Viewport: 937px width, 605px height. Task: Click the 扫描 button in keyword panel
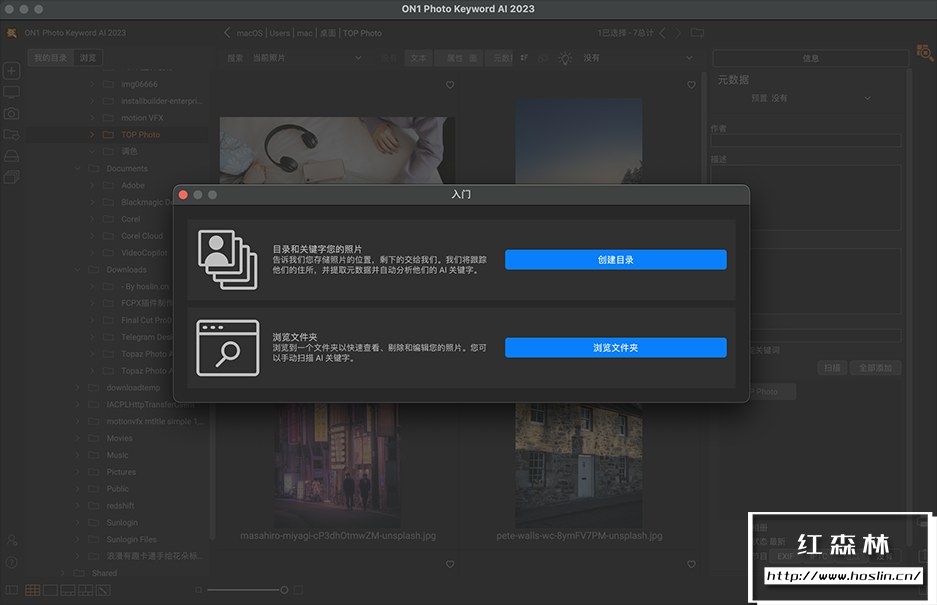[x=832, y=368]
